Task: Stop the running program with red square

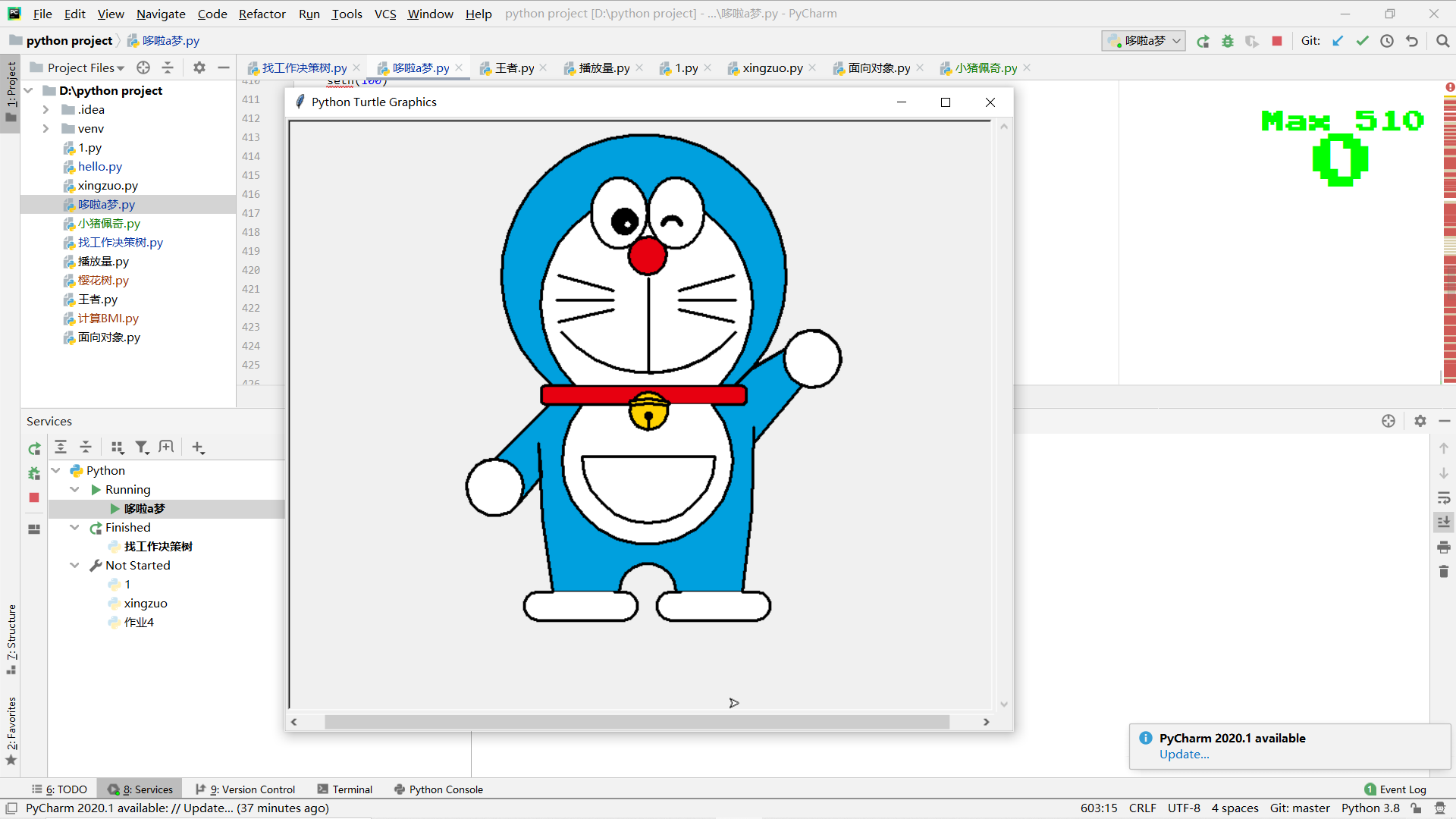Action: coord(1277,41)
